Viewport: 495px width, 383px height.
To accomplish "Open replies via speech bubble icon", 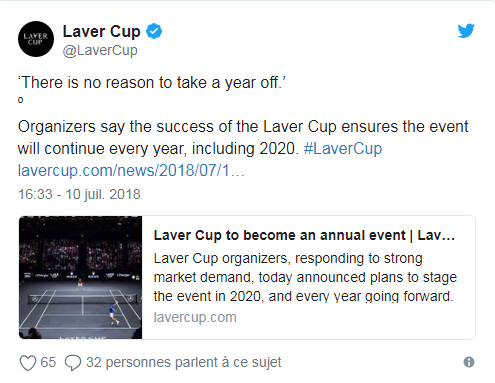I will pos(73,363).
